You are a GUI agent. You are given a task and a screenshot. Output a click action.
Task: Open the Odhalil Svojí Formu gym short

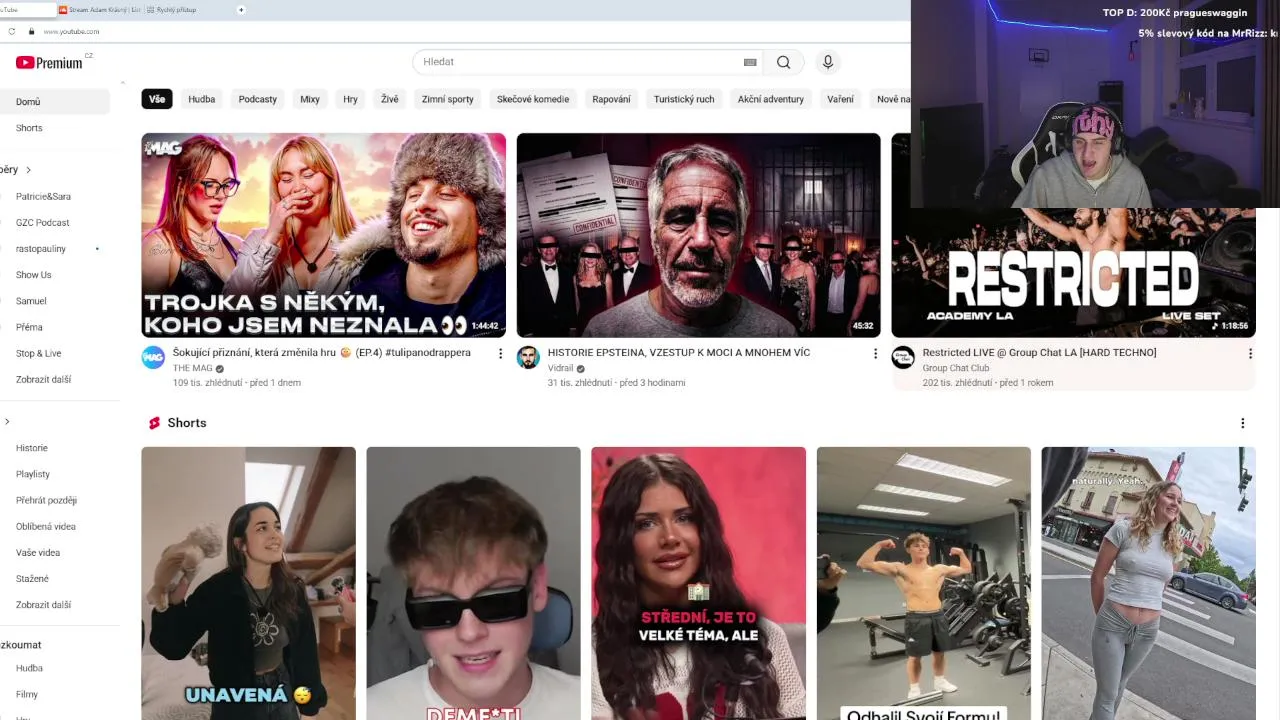(923, 583)
